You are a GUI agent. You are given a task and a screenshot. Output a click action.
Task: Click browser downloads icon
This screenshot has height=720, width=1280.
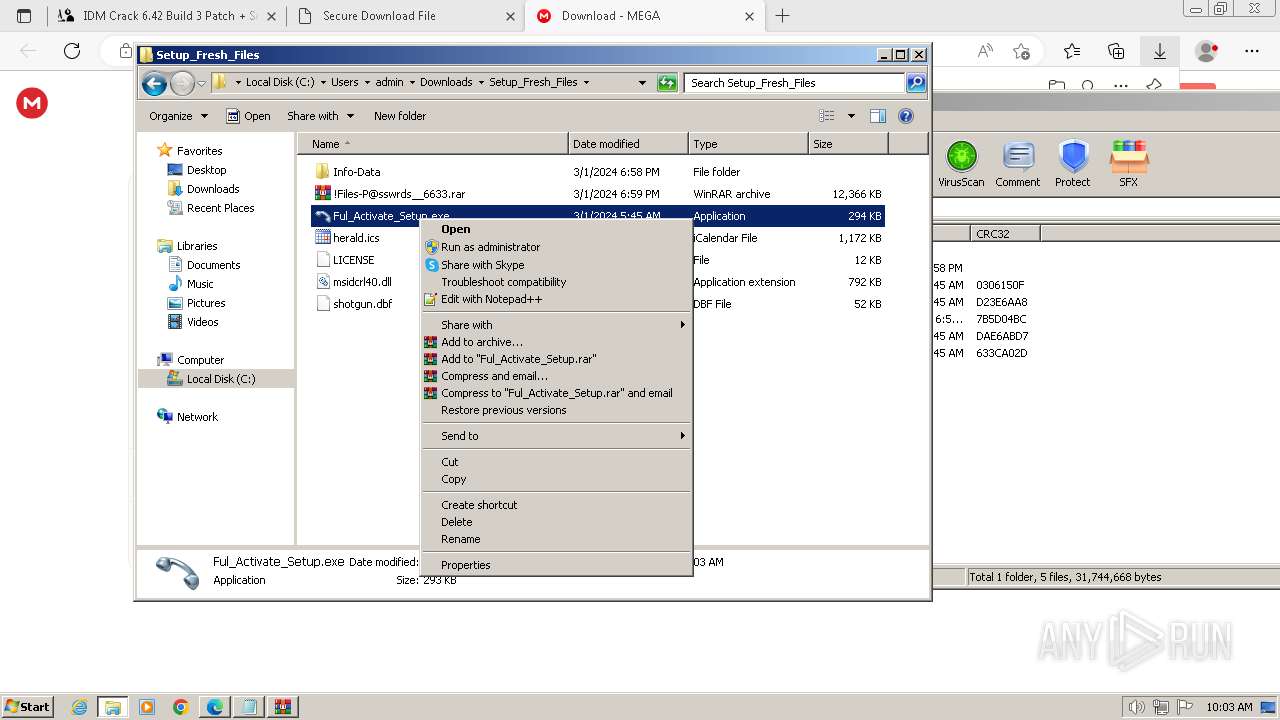point(1160,51)
